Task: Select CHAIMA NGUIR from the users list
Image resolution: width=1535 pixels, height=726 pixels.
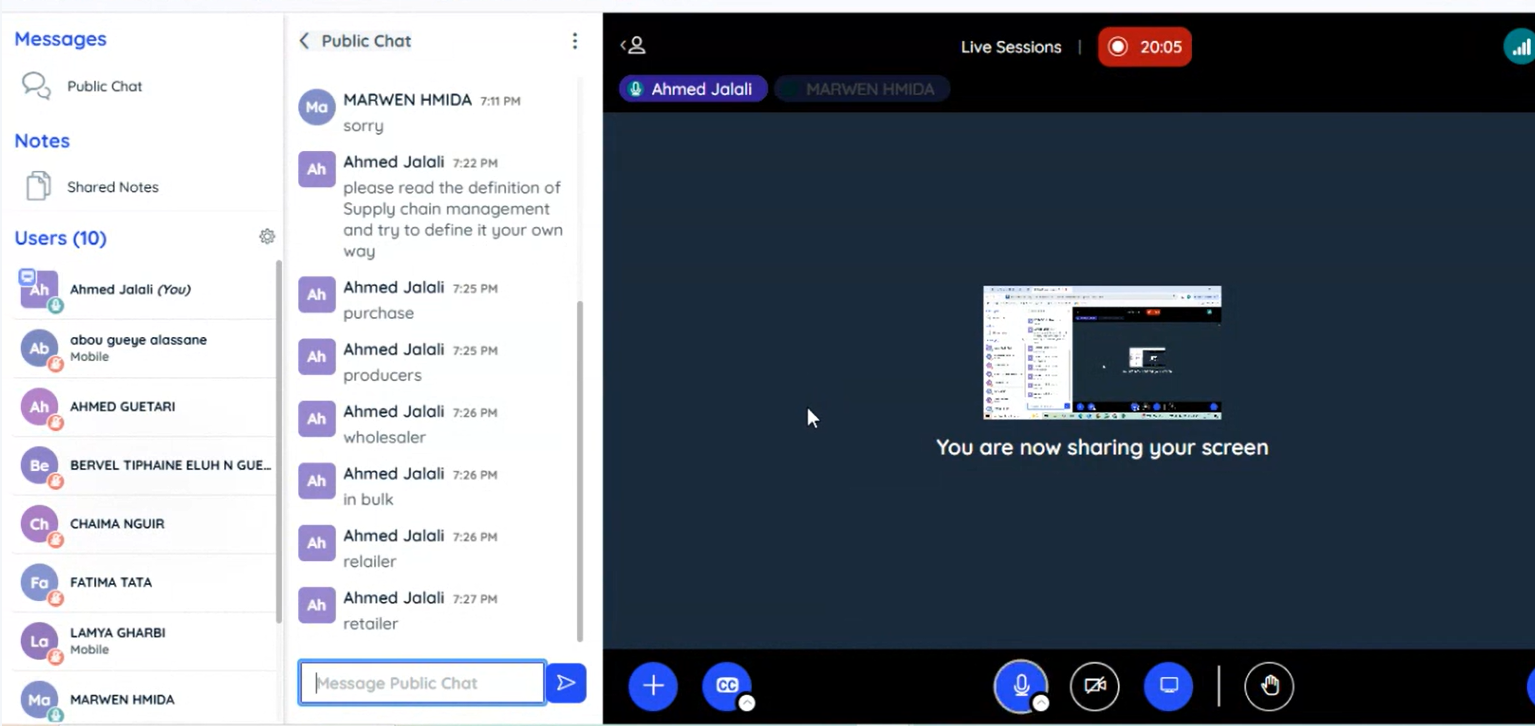Action: click(117, 524)
